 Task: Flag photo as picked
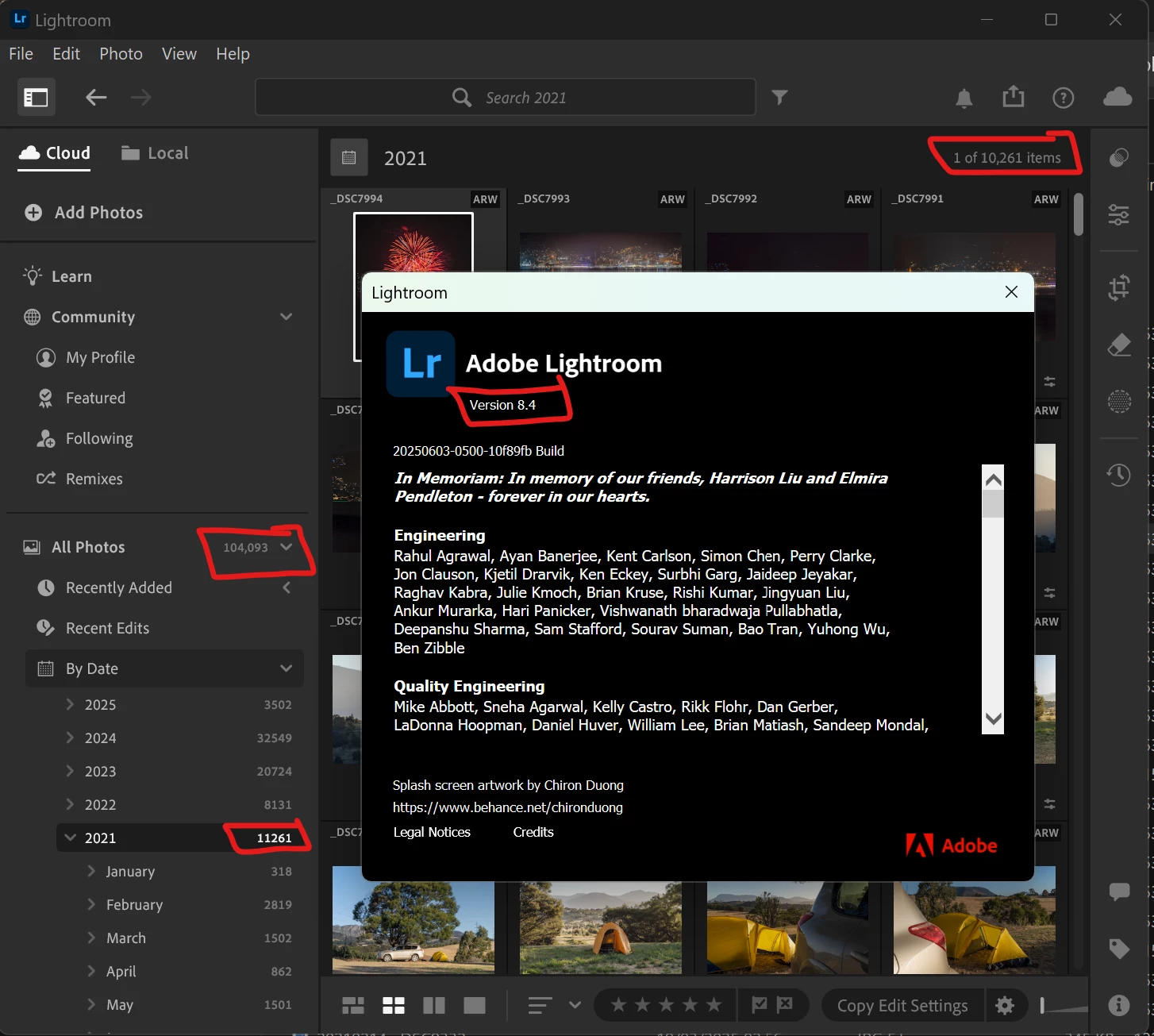pos(760,1005)
